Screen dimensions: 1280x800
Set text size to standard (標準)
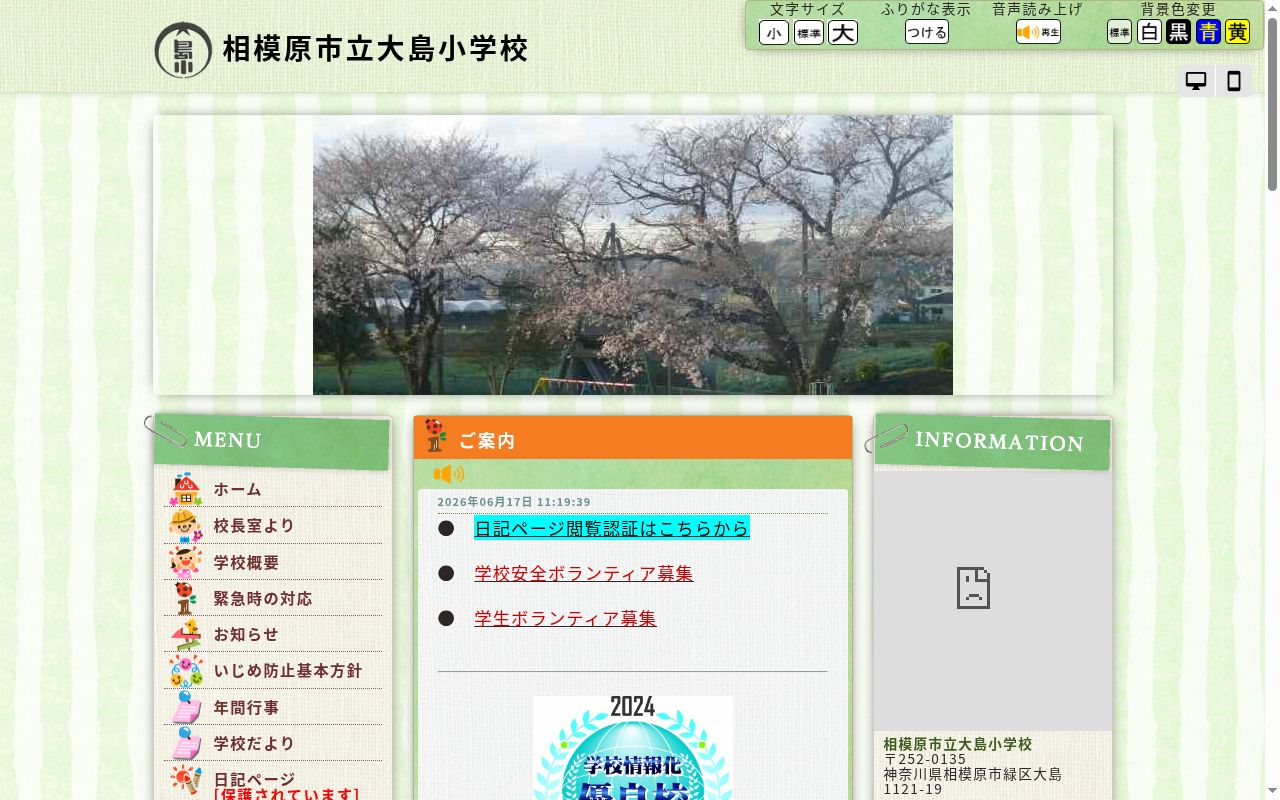click(x=809, y=33)
